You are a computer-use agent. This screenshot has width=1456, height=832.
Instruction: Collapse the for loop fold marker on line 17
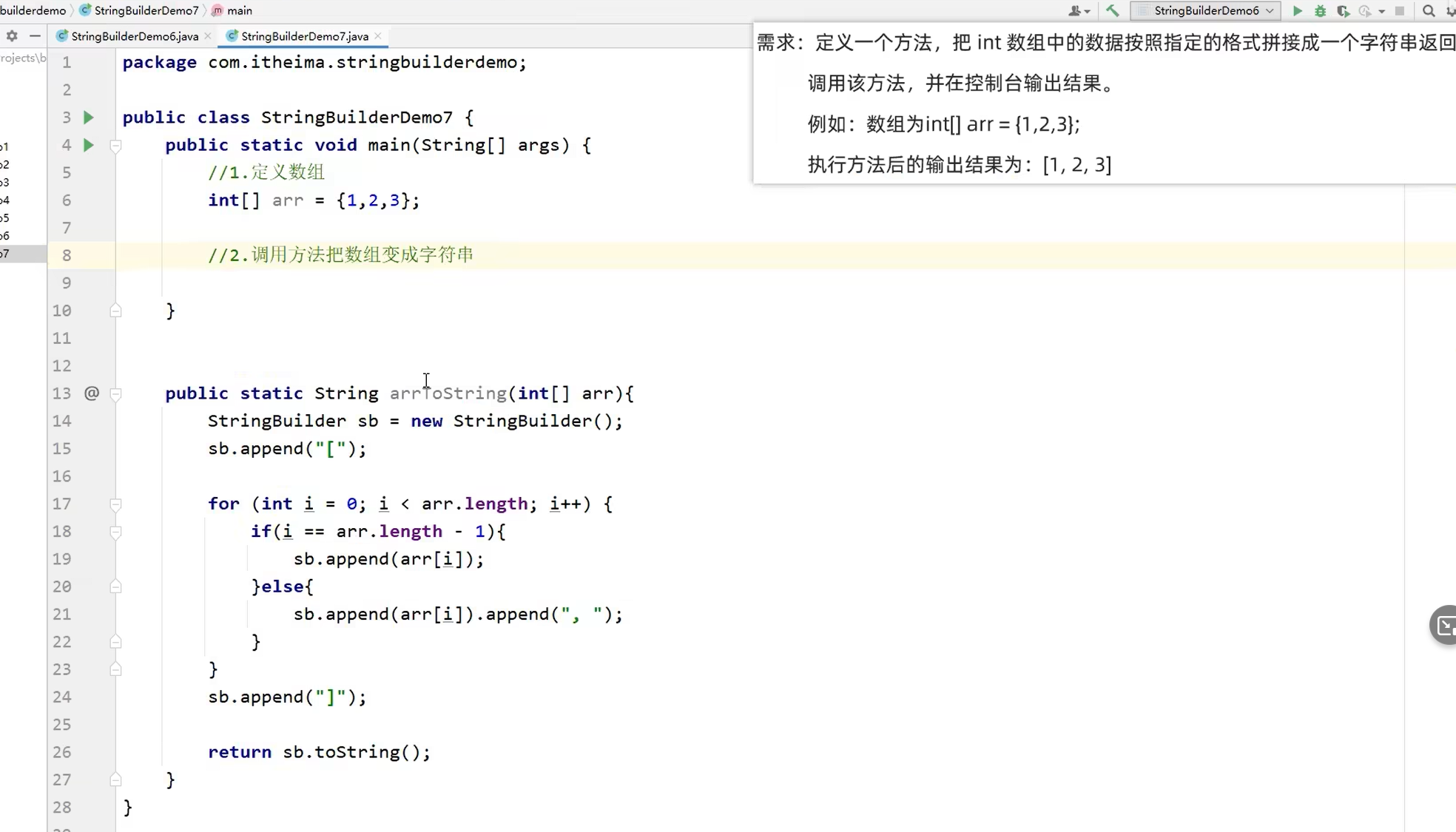click(x=115, y=504)
